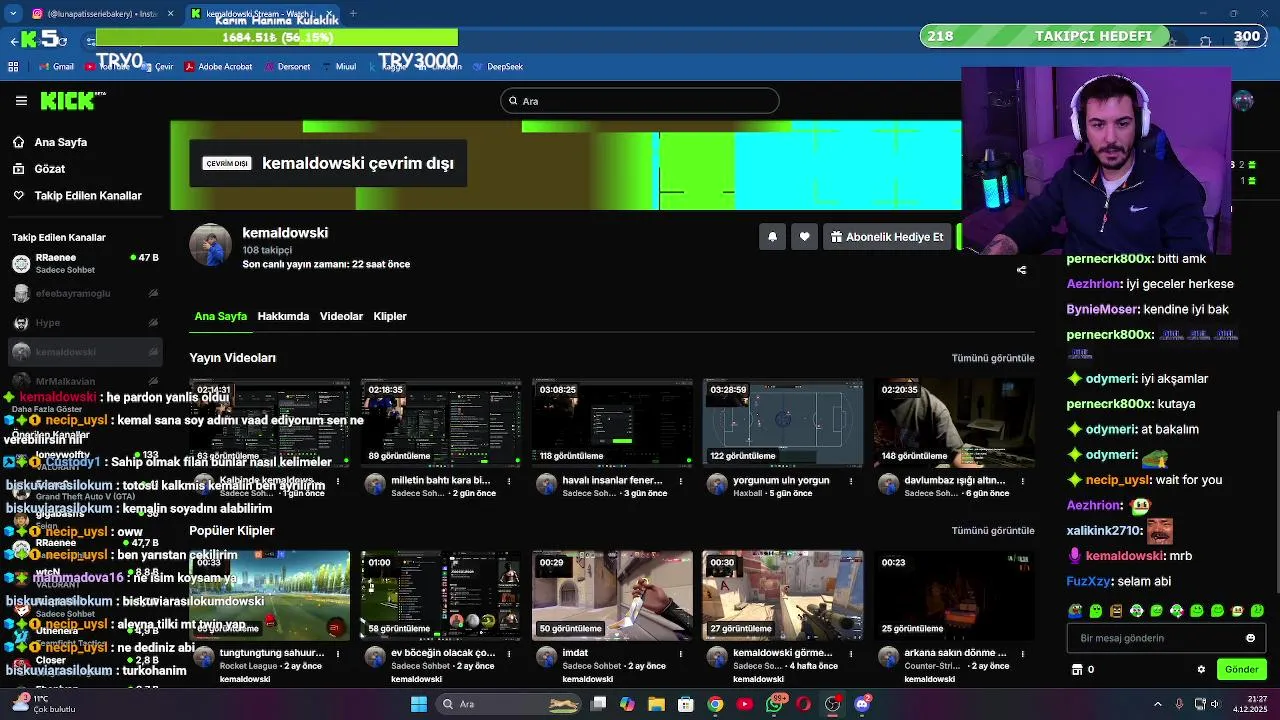Switch to the Klipler tab
Image resolution: width=1280 pixels, height=720 pixels.
[x=390, y=316]
